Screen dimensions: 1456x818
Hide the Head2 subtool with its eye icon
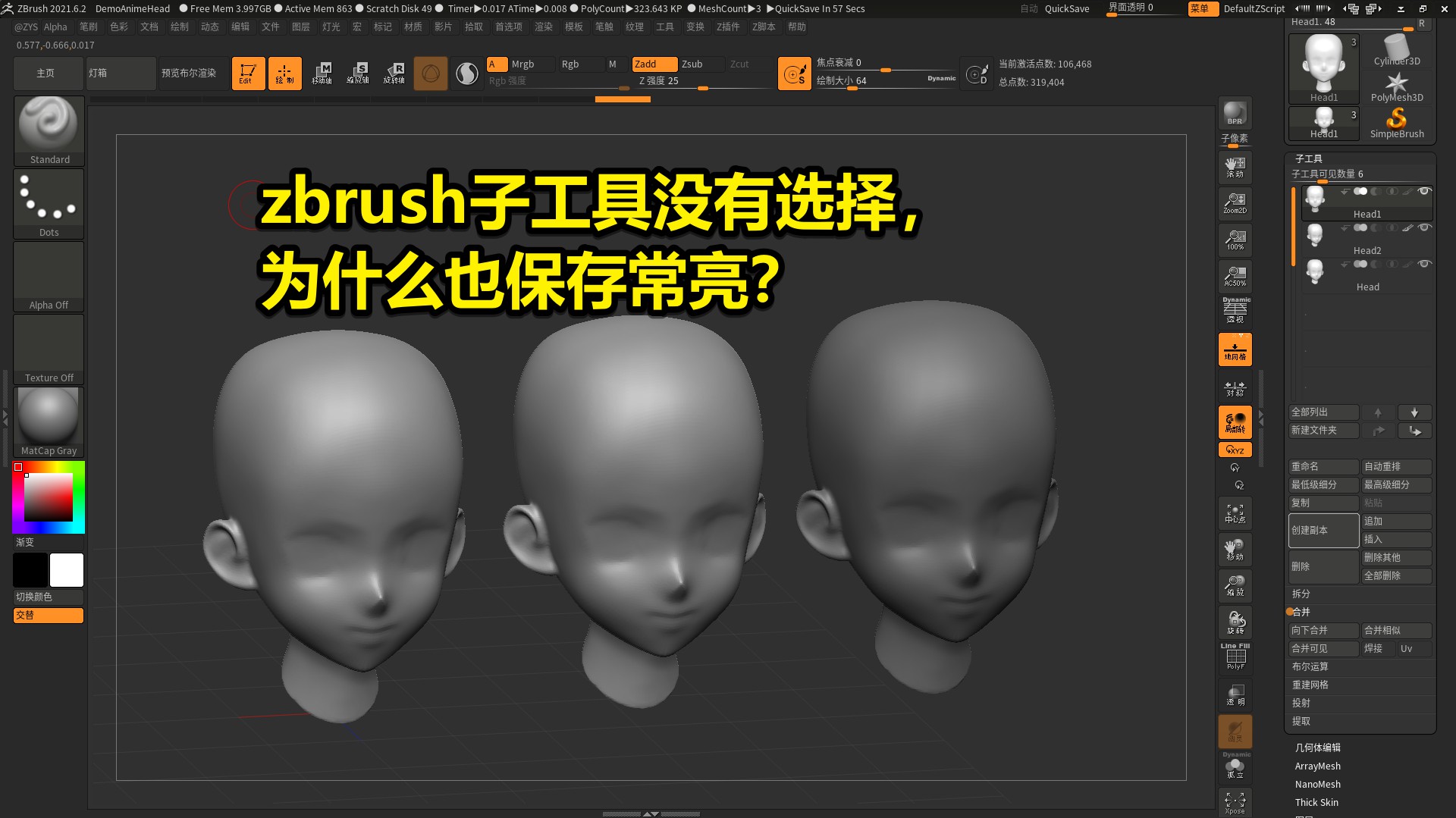pyautogui.click(x=1423, y=227)
